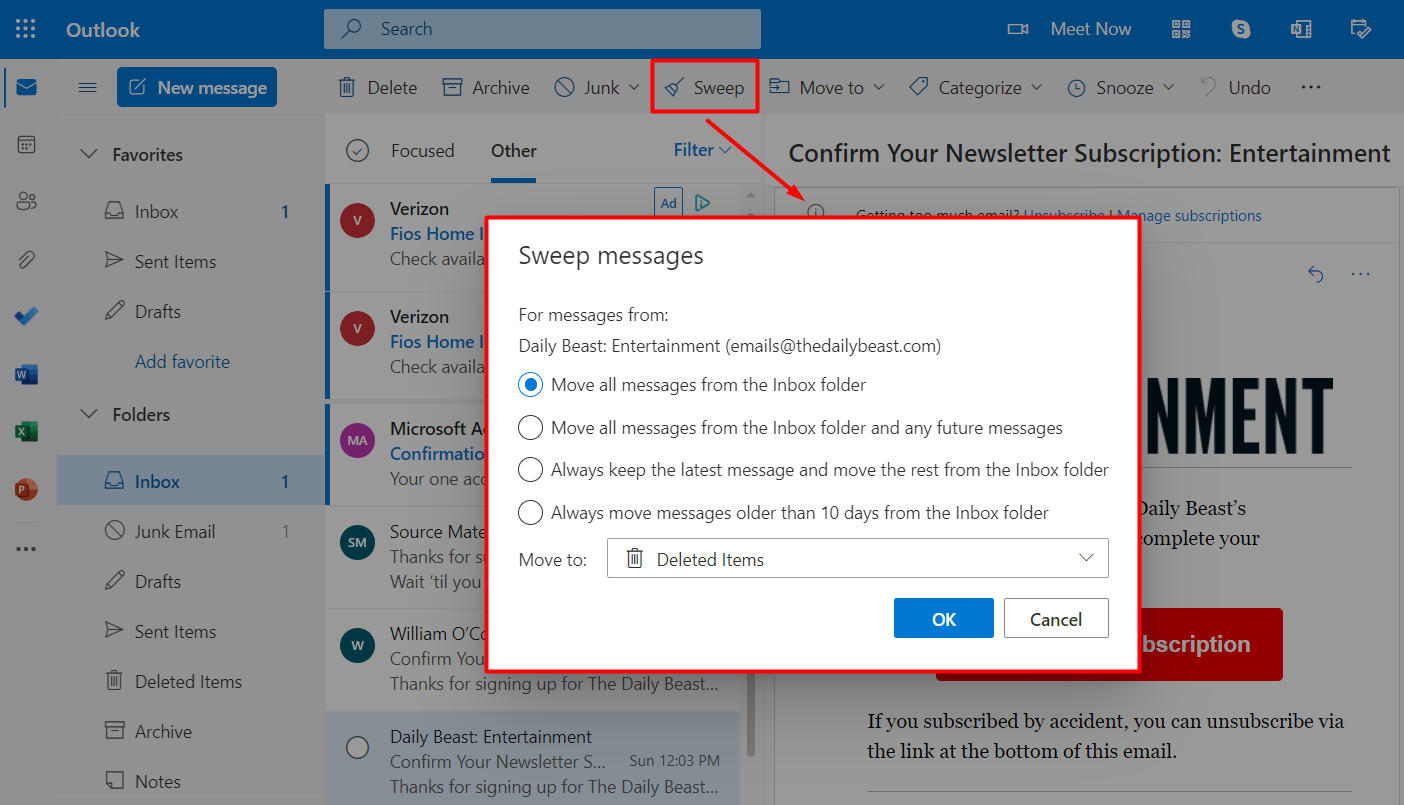1404x805 pixels.
Task: Open Inbox under Folders
Action: [x=191, y=482]
